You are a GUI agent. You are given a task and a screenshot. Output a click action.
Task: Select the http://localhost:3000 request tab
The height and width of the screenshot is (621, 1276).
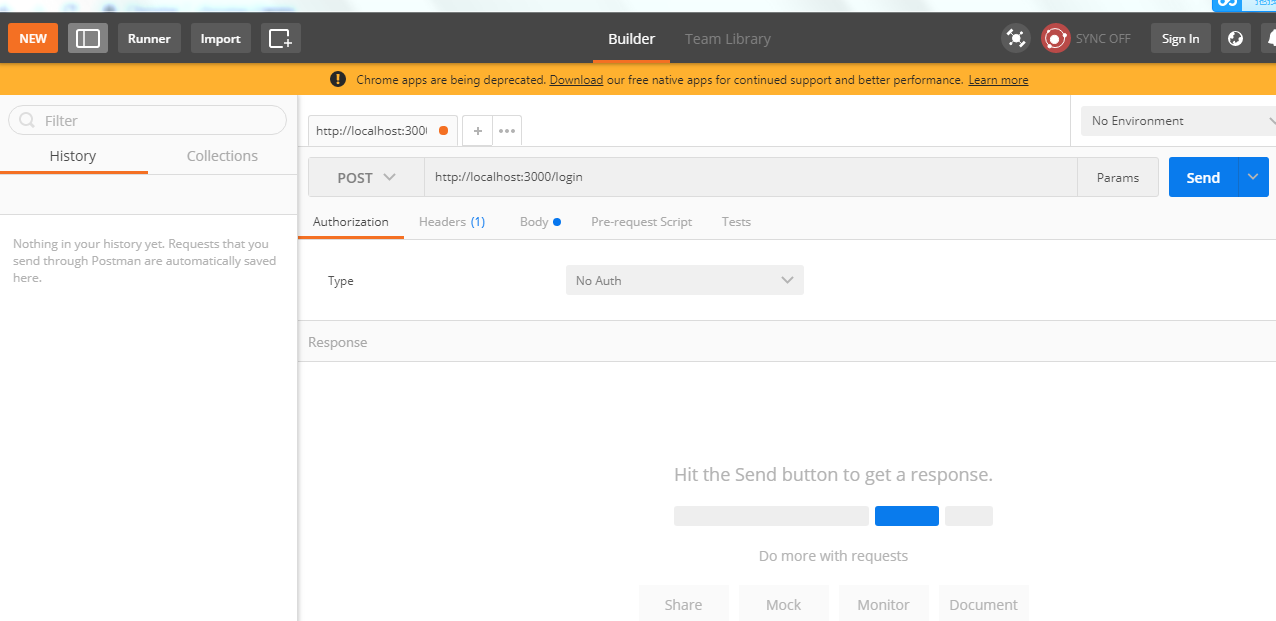tap(382, 131)
